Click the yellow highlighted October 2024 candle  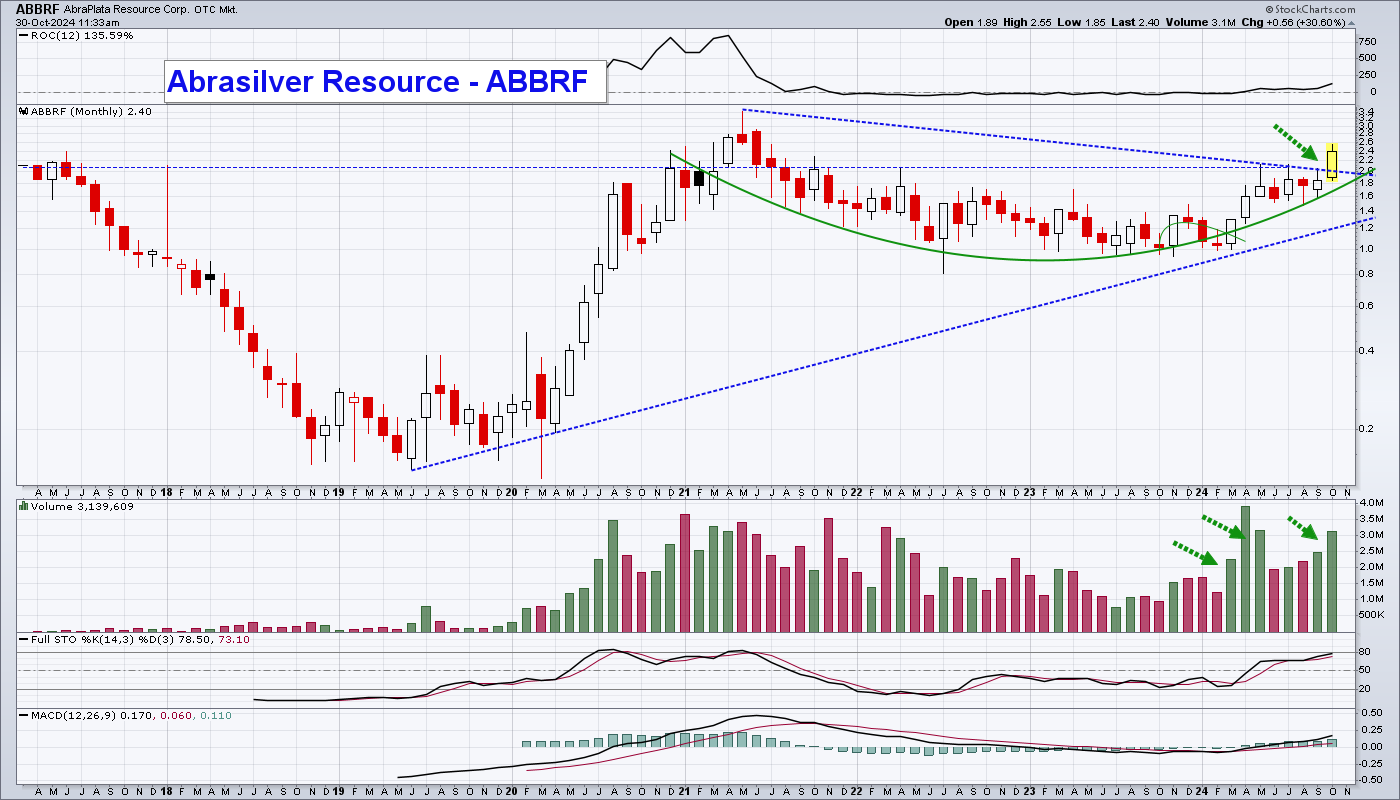[x=1332, y=163]
